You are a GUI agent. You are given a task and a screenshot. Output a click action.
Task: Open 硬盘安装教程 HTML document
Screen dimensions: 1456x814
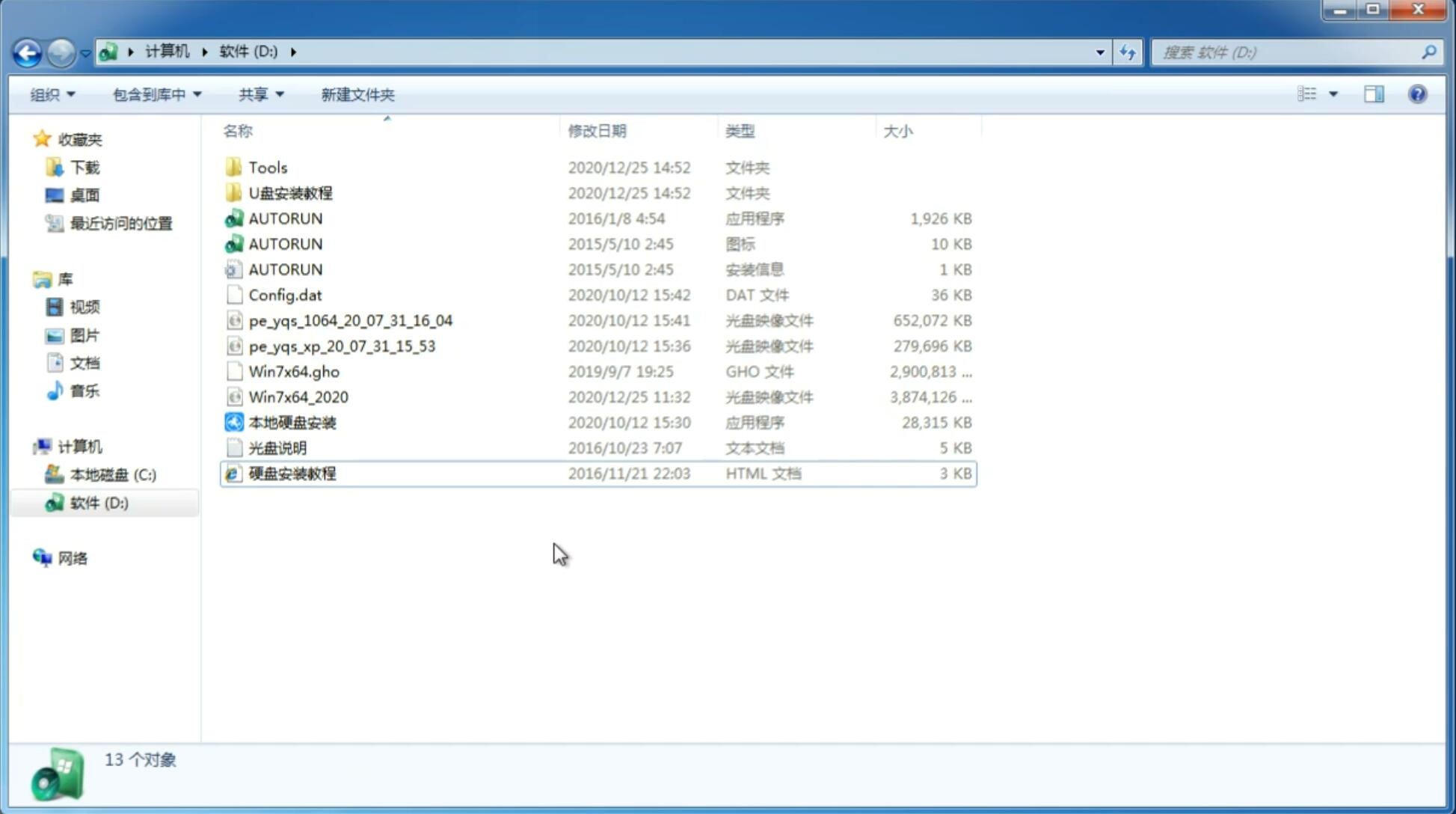coord(291,473)
